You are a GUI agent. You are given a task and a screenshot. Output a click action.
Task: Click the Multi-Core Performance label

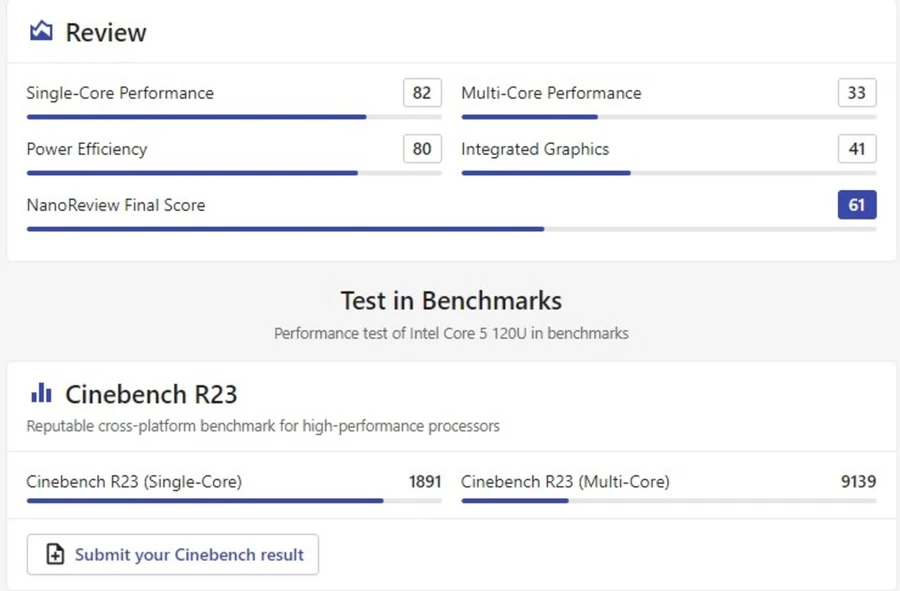(x=551, y=93)
